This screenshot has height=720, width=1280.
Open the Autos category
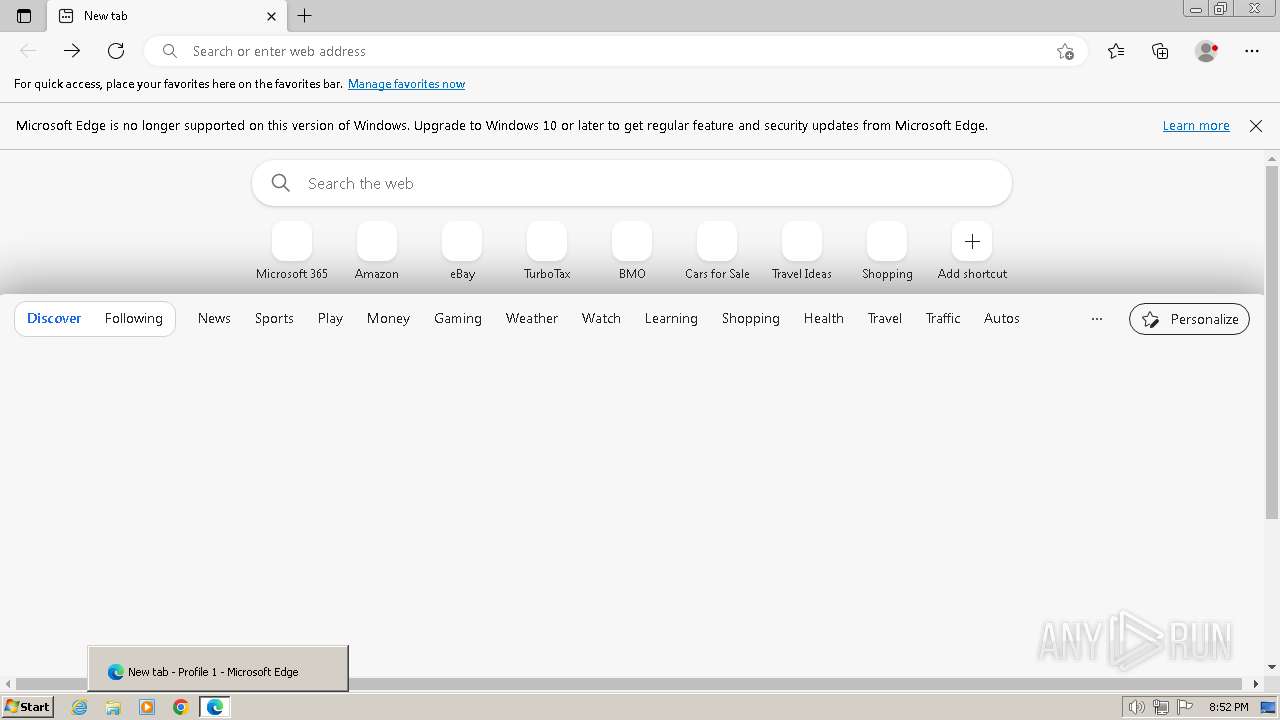point(1002,318)
